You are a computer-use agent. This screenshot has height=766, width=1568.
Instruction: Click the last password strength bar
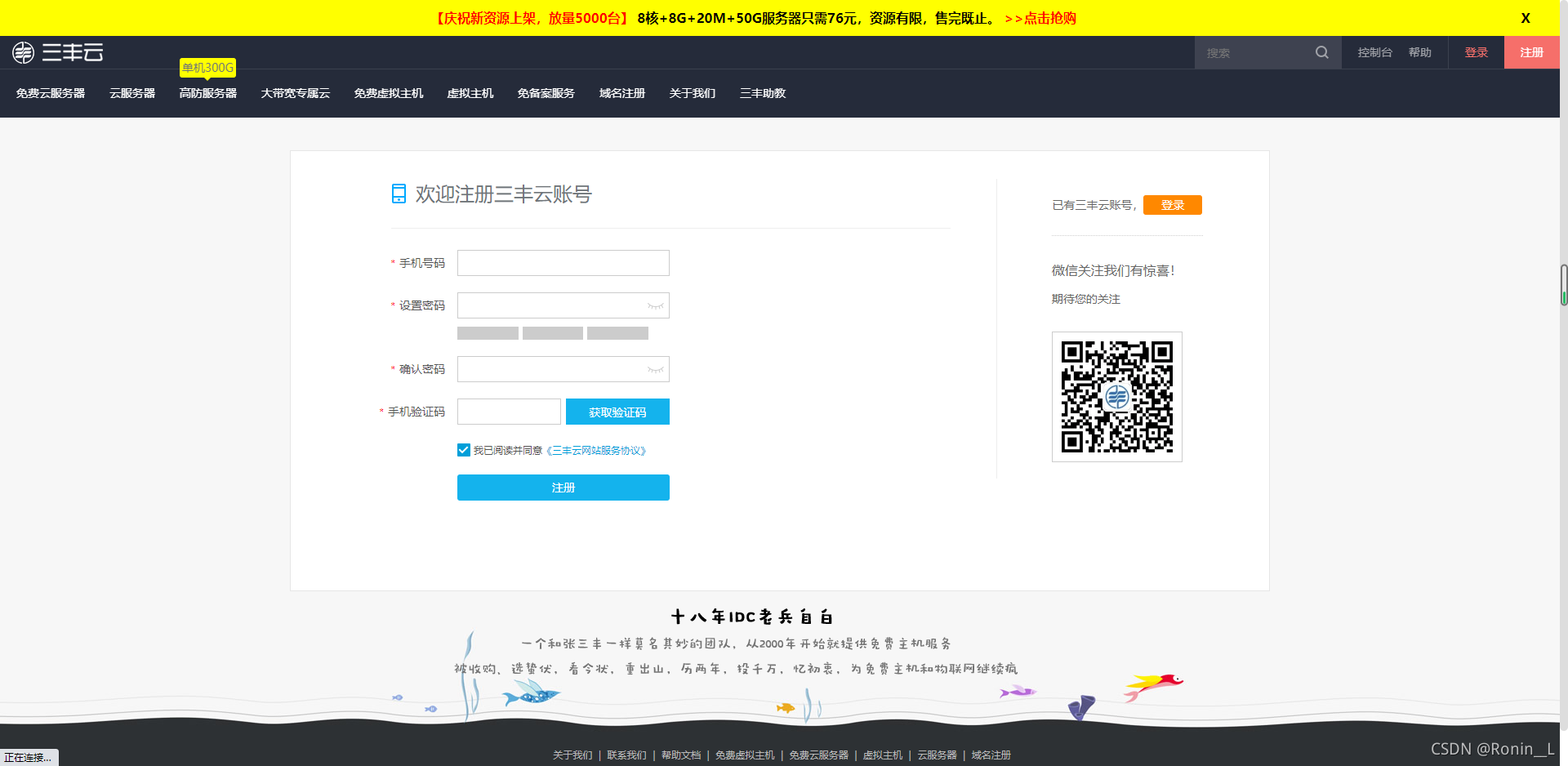click(x=617, y=333)
